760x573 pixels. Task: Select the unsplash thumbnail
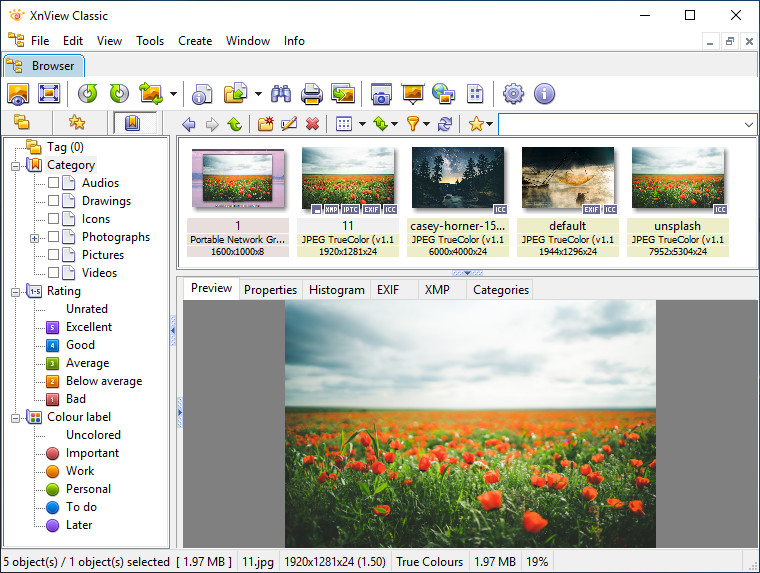678,202
